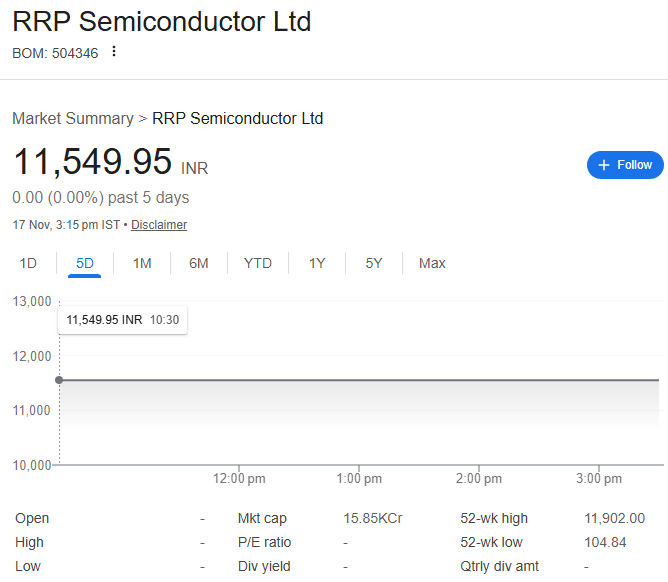Click the Market Summary breadcrumb link
Screen dimensions: 668x582
72,118
